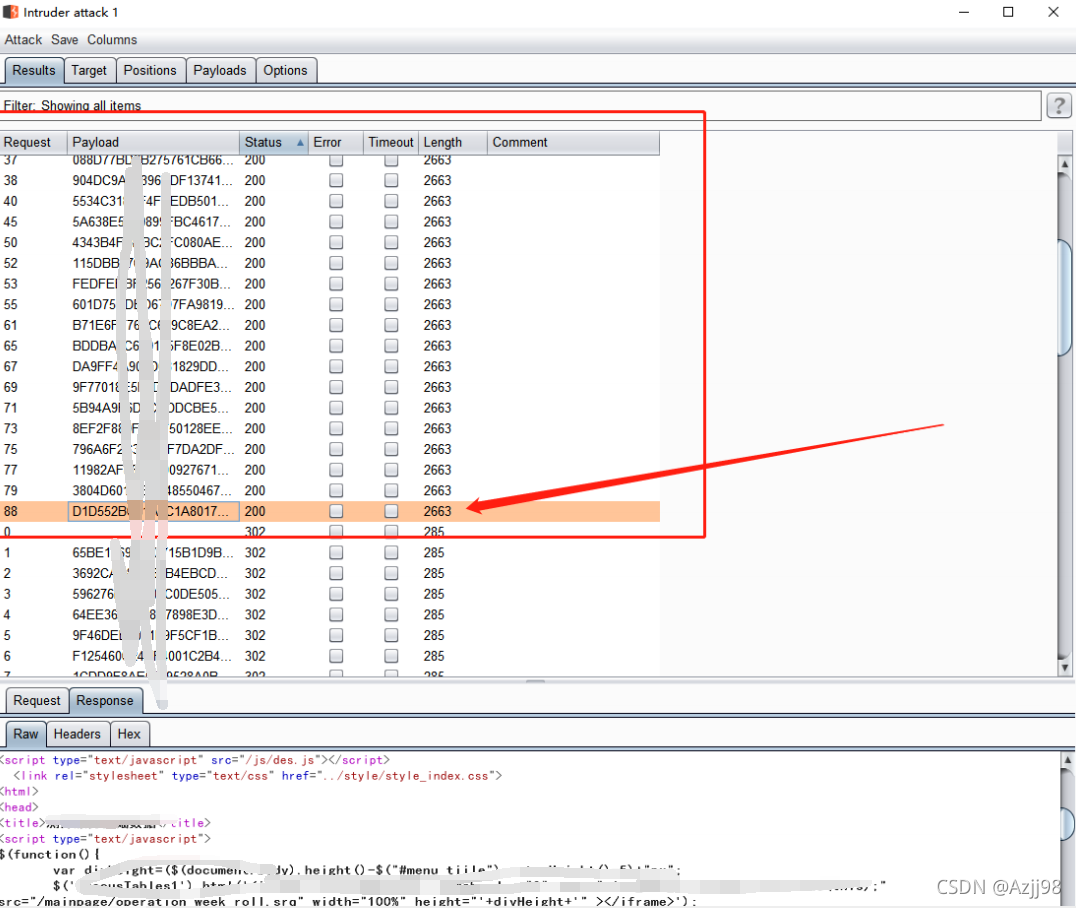Switch to the Payloads tab
The height and width of the screenshot is (908, 1076).
pos(220,70)
